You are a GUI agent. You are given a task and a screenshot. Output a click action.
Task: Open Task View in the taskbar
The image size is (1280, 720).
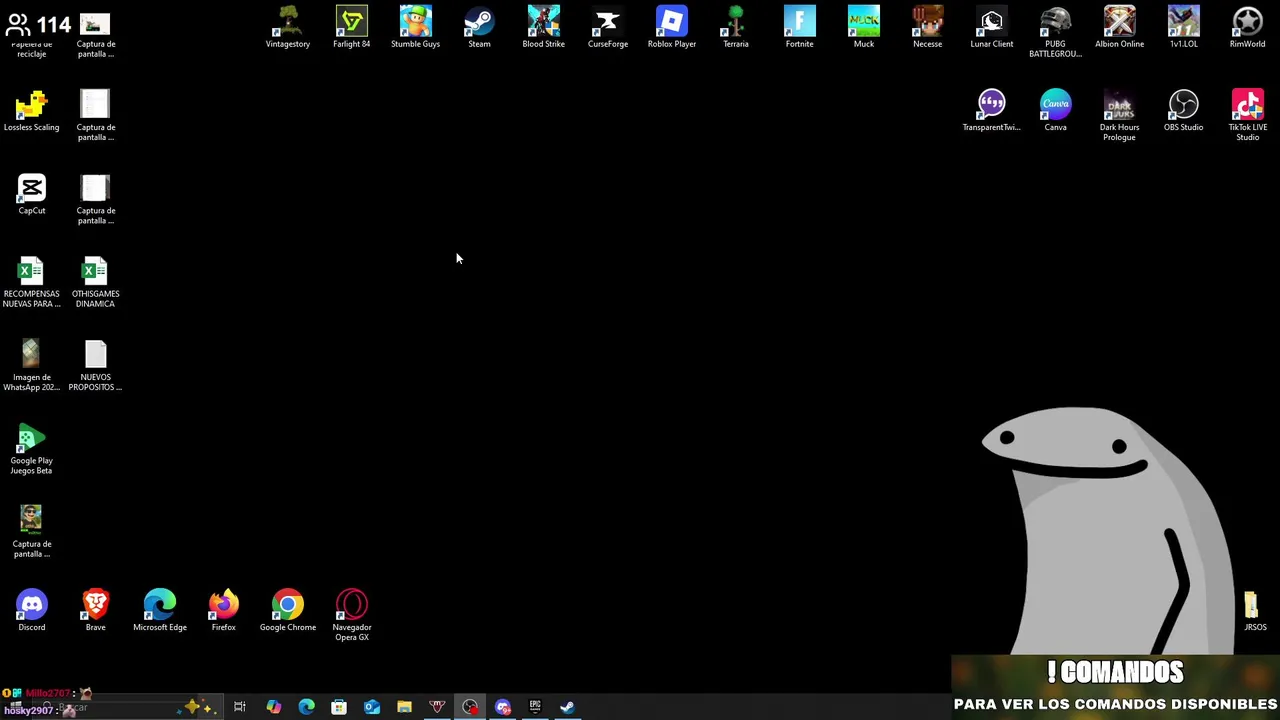tap(240, 707)
